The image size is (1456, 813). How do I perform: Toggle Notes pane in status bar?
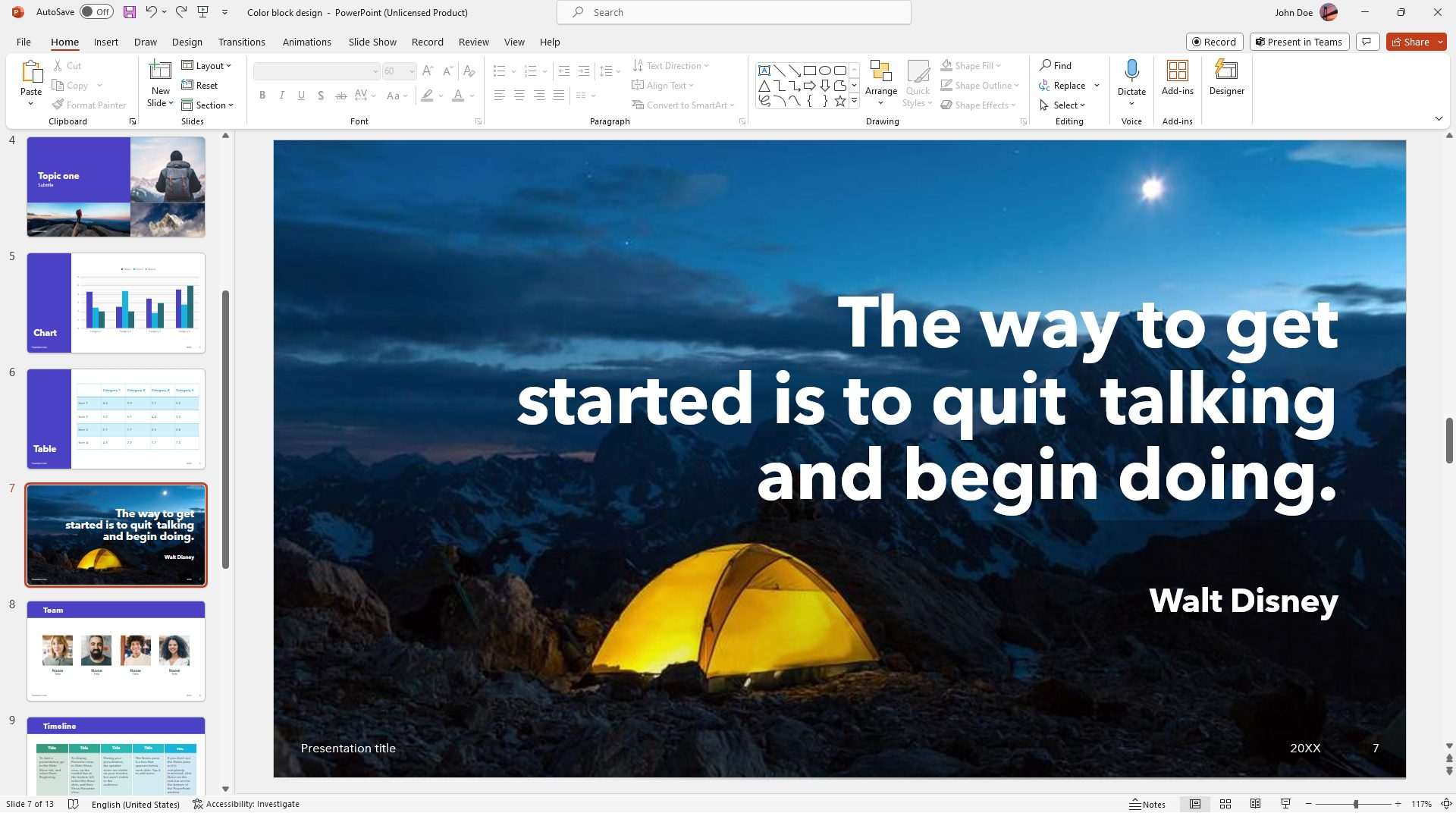click(1147, 804)
